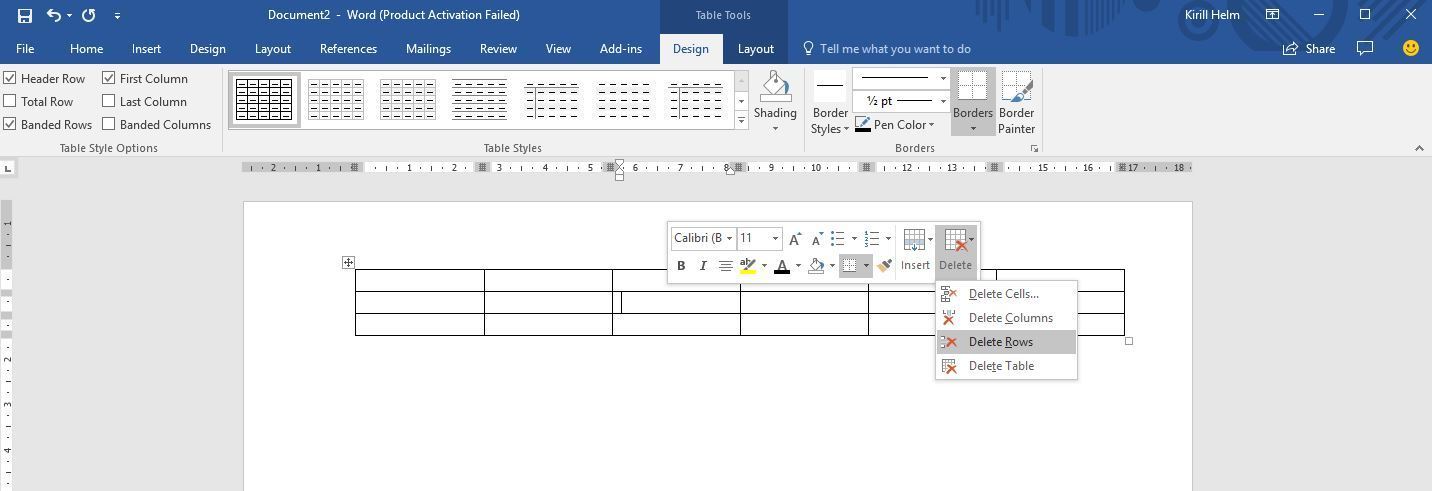Viewport: 1432px width, 491px height.
Task: Enable the Banded Columns option
Action: pyautogui.click(x=109, y=125)
